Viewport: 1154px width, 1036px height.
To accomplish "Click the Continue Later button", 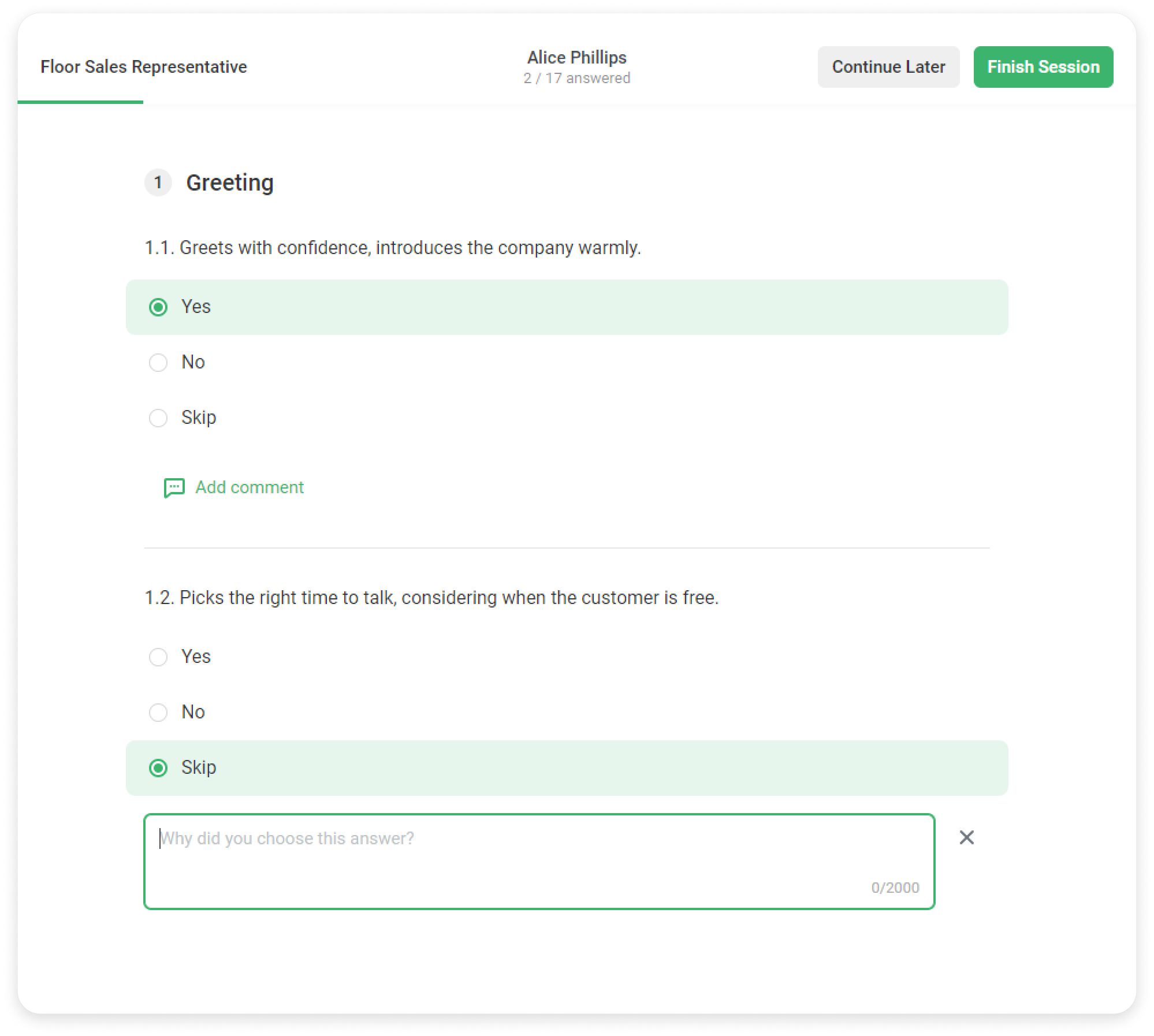I will click(888, 67).
